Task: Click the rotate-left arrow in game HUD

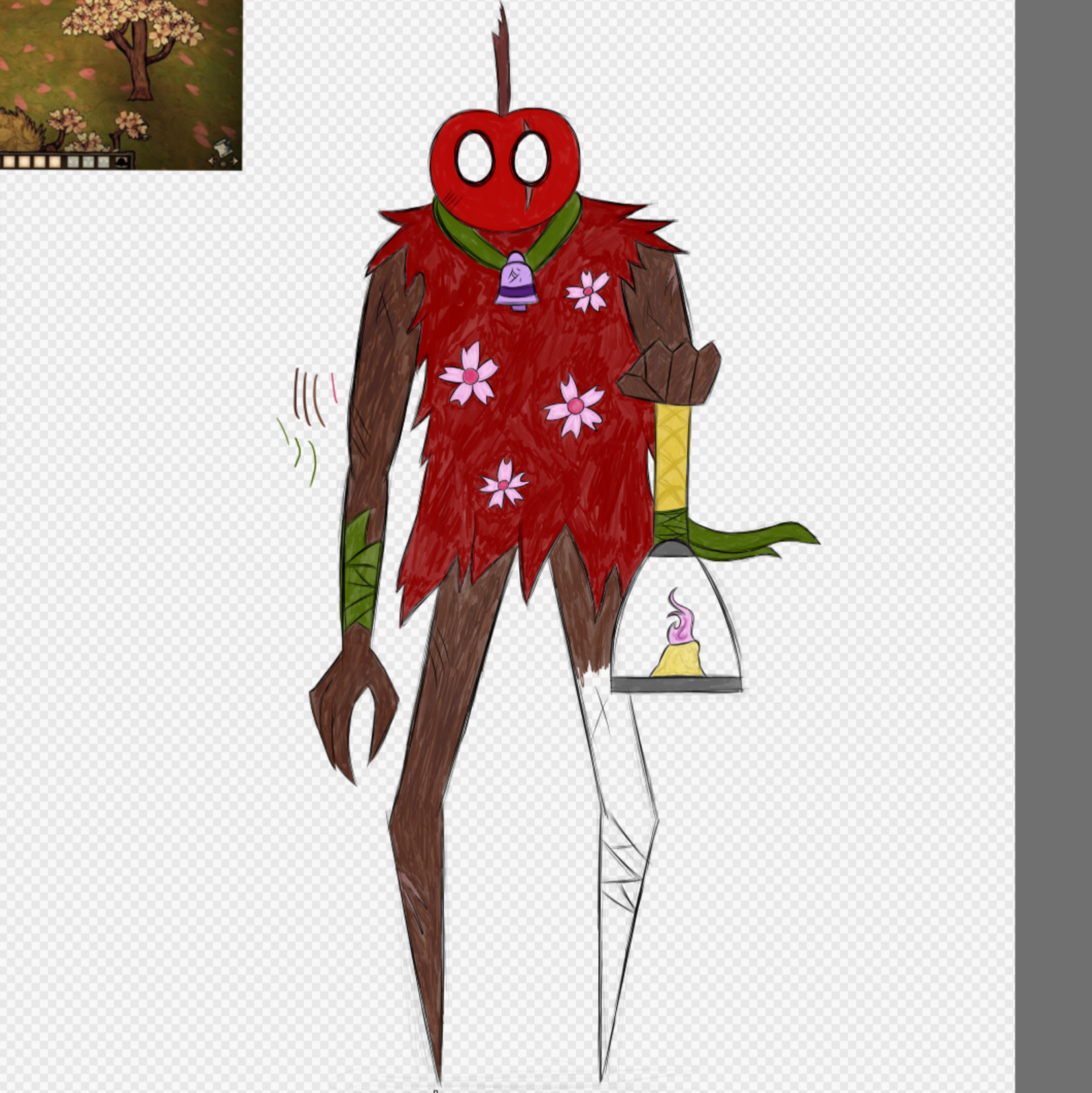Action: [213, 162]
